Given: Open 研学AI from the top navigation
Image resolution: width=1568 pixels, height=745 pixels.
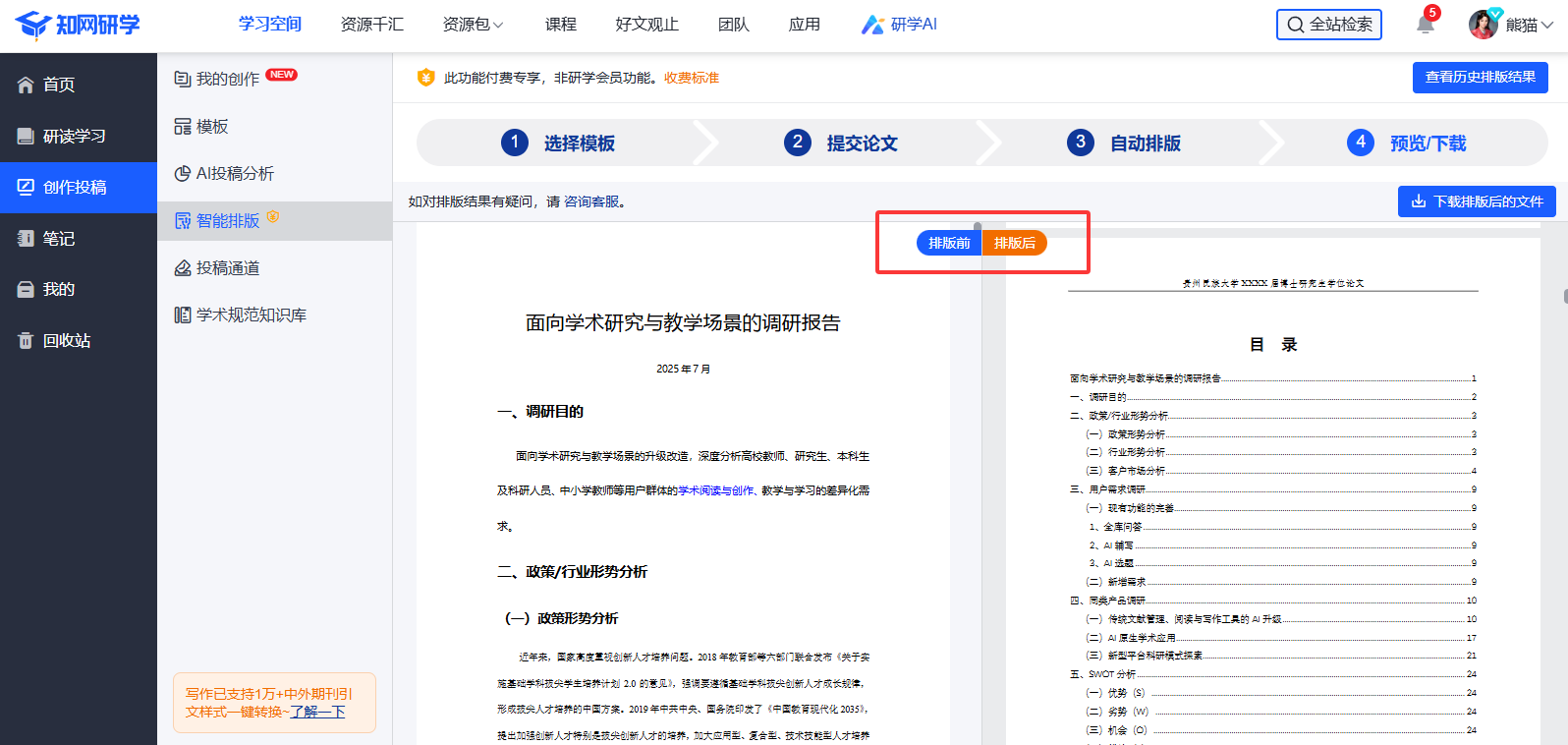Looking at the screenshot, I should pyautogui.click(x=899, y=25).
